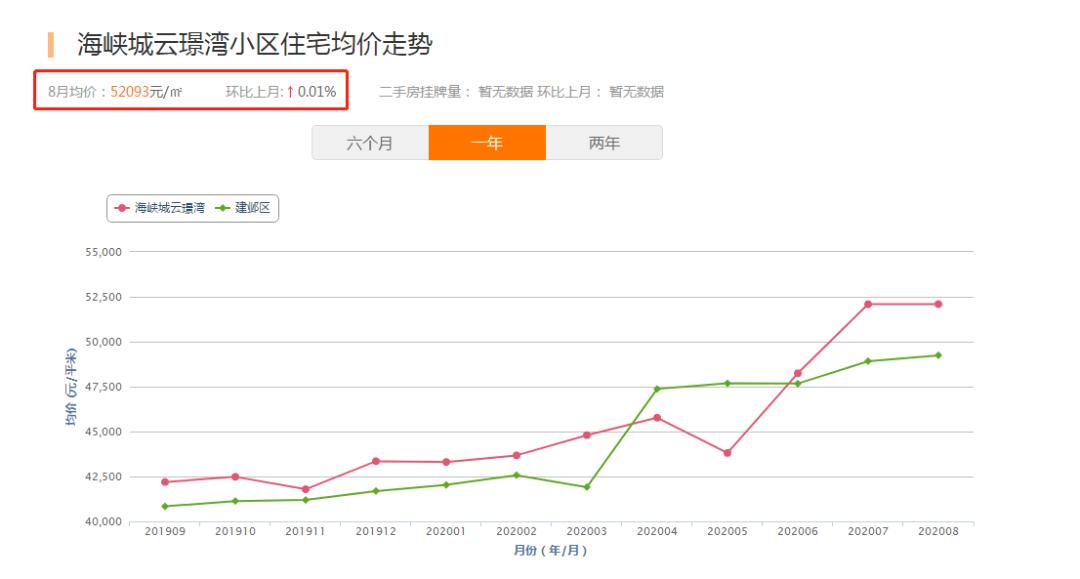Switch to the 六个月 time range tab
The width and height of the screenshot is (1080, 579).
point(370,143)
